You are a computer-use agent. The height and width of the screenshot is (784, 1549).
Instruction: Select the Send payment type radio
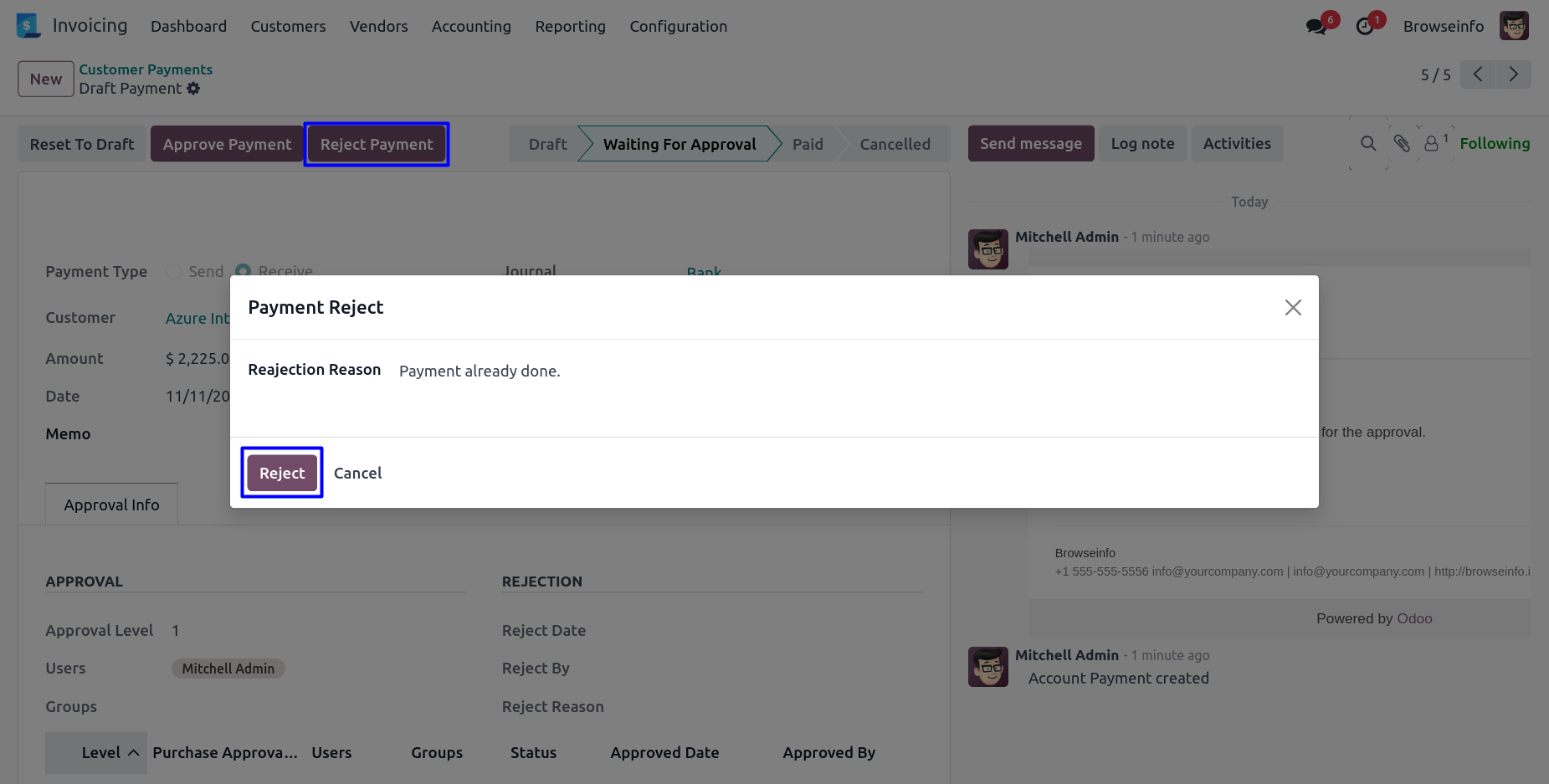(173, 271)
